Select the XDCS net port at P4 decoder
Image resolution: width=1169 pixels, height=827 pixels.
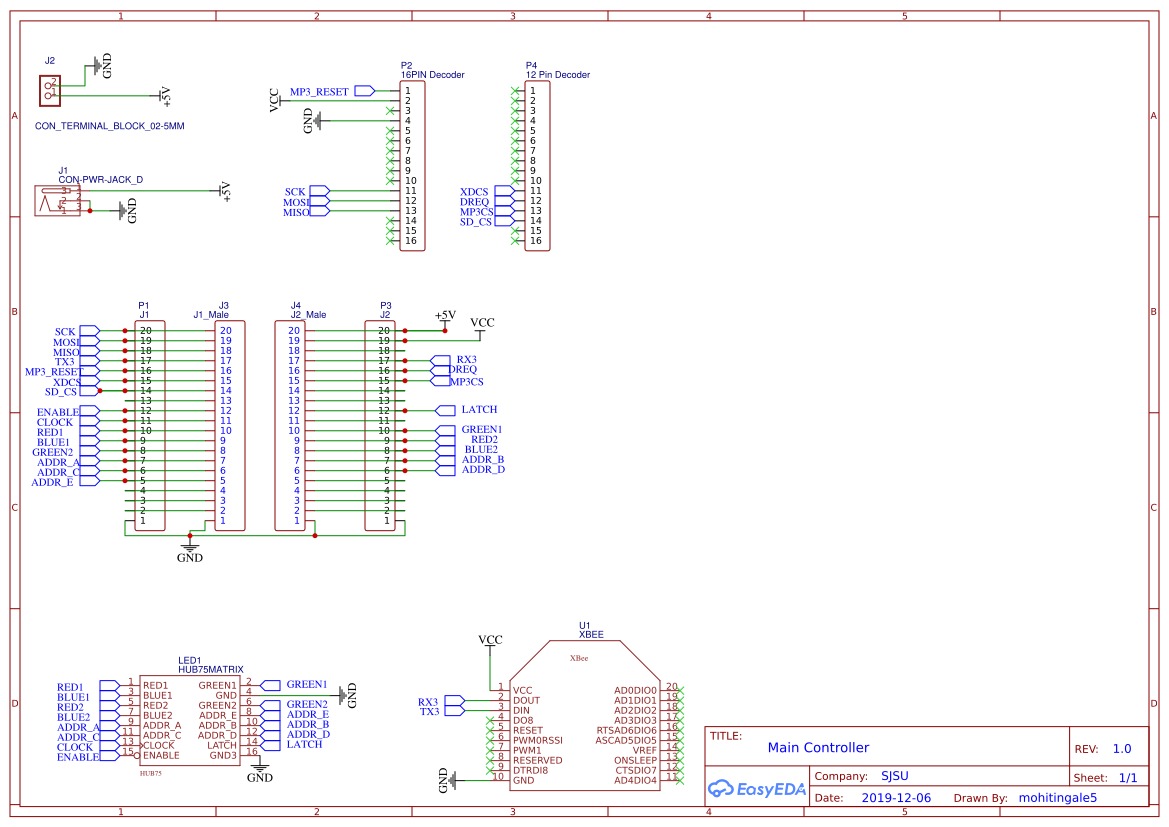click(504, 191)
